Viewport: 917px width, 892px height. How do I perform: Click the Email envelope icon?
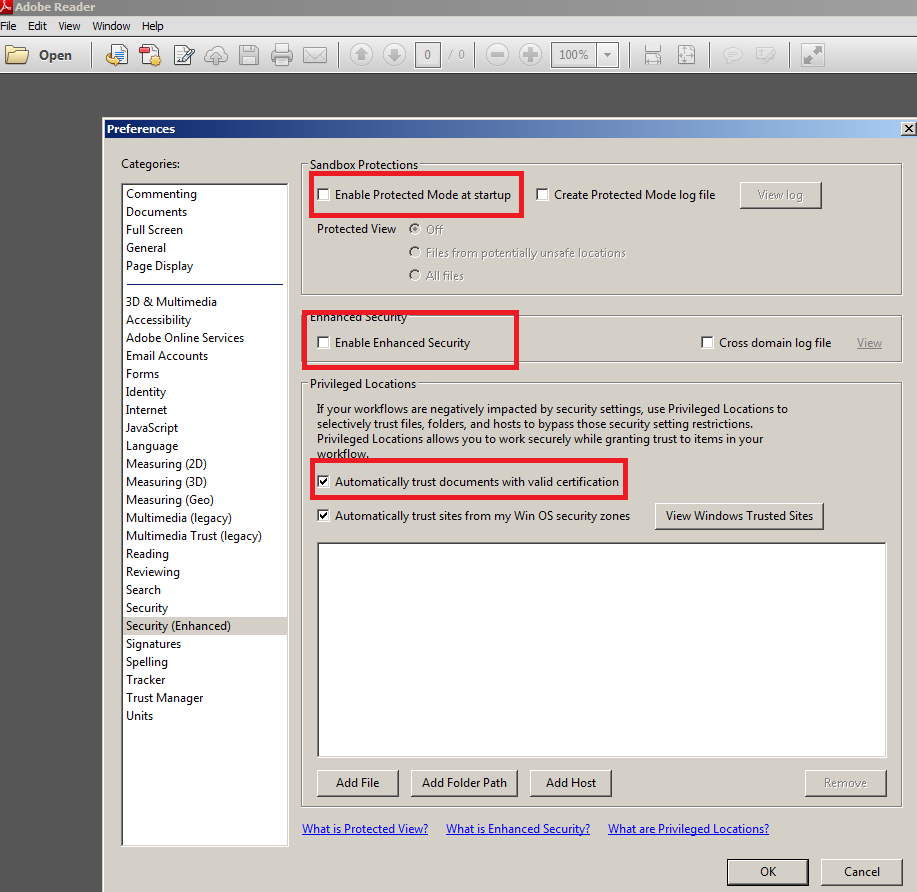coord(315,56)
